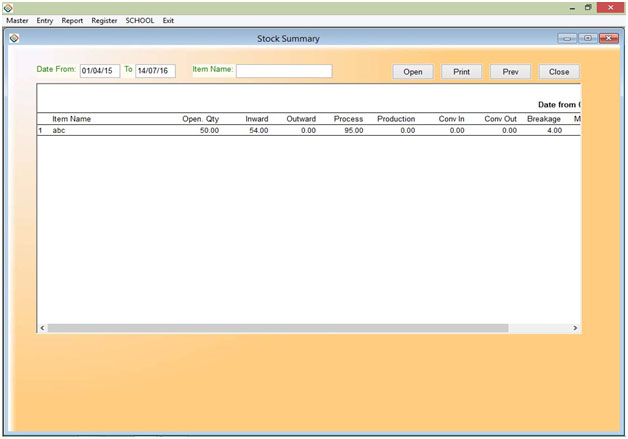Click the left scroll arrow of table

pyautogui.click(x=42, y=328)
